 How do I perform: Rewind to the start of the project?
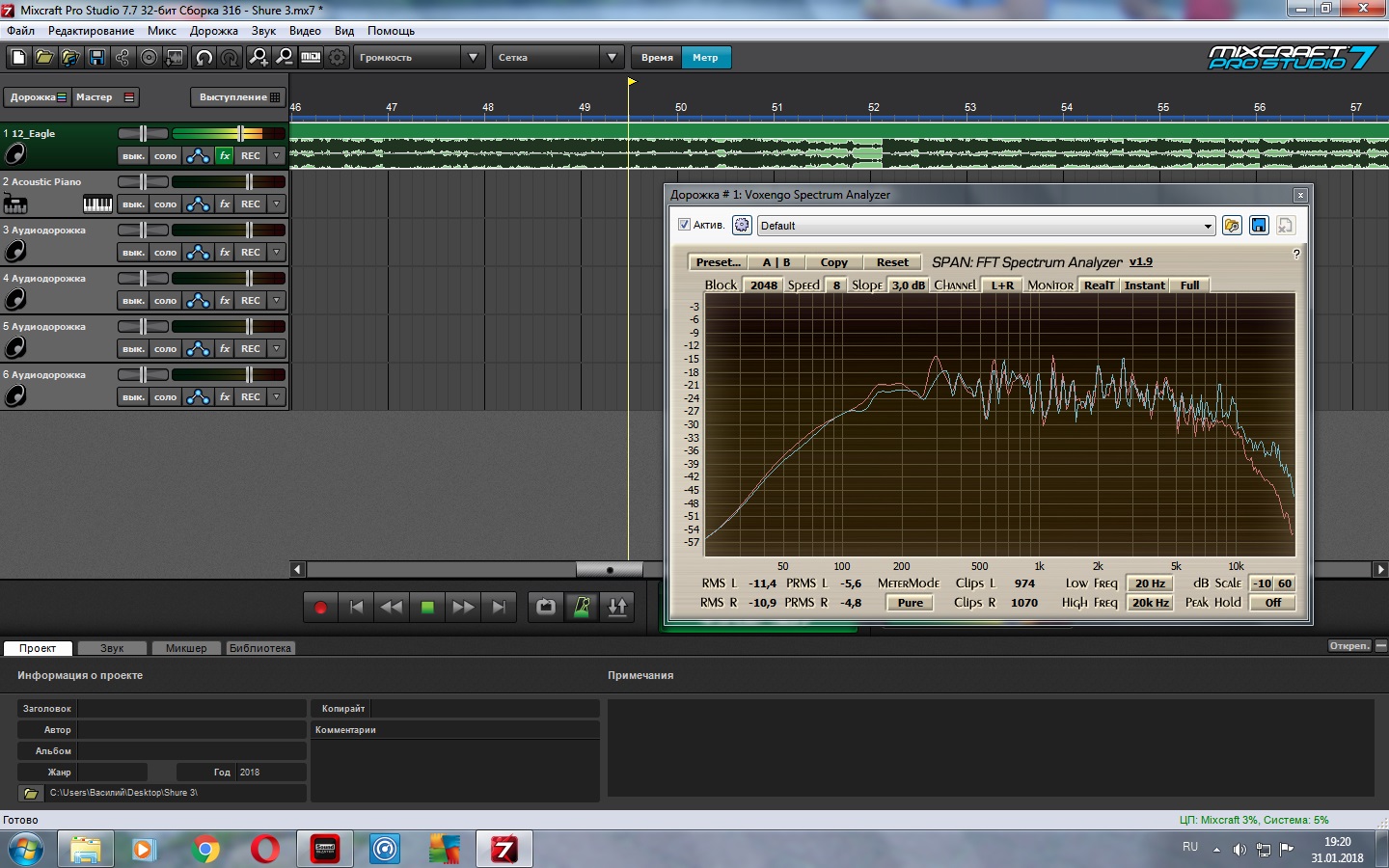point(356,607)
